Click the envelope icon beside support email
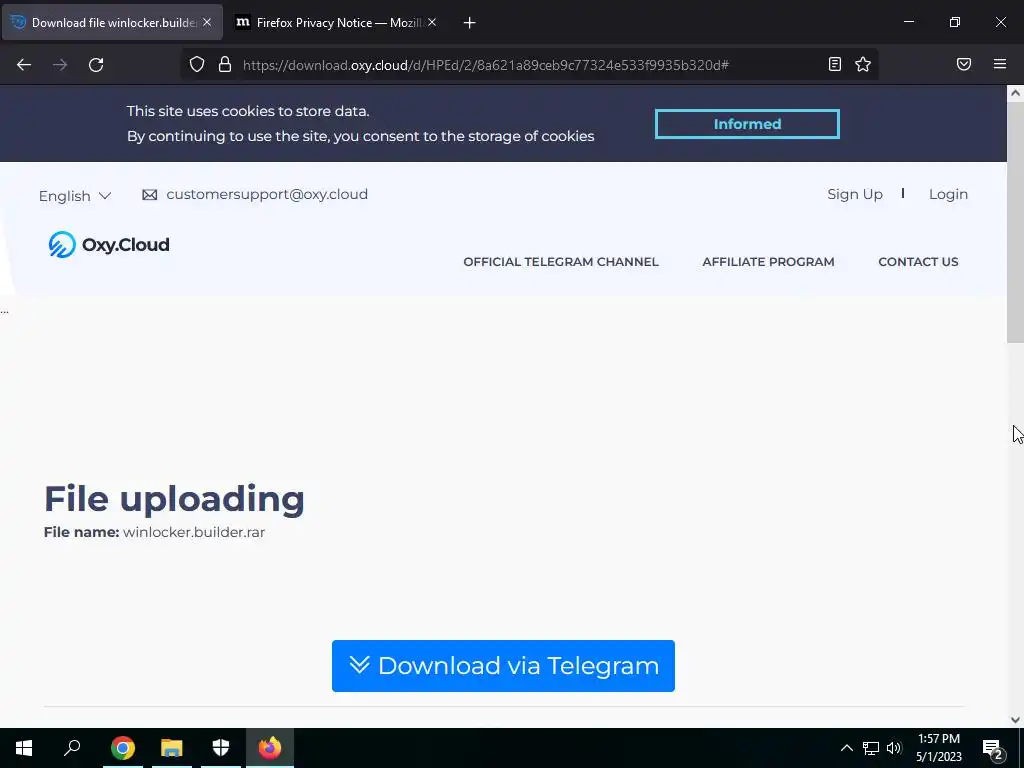This screenshot has height=768, width=1024. (150, 195)
